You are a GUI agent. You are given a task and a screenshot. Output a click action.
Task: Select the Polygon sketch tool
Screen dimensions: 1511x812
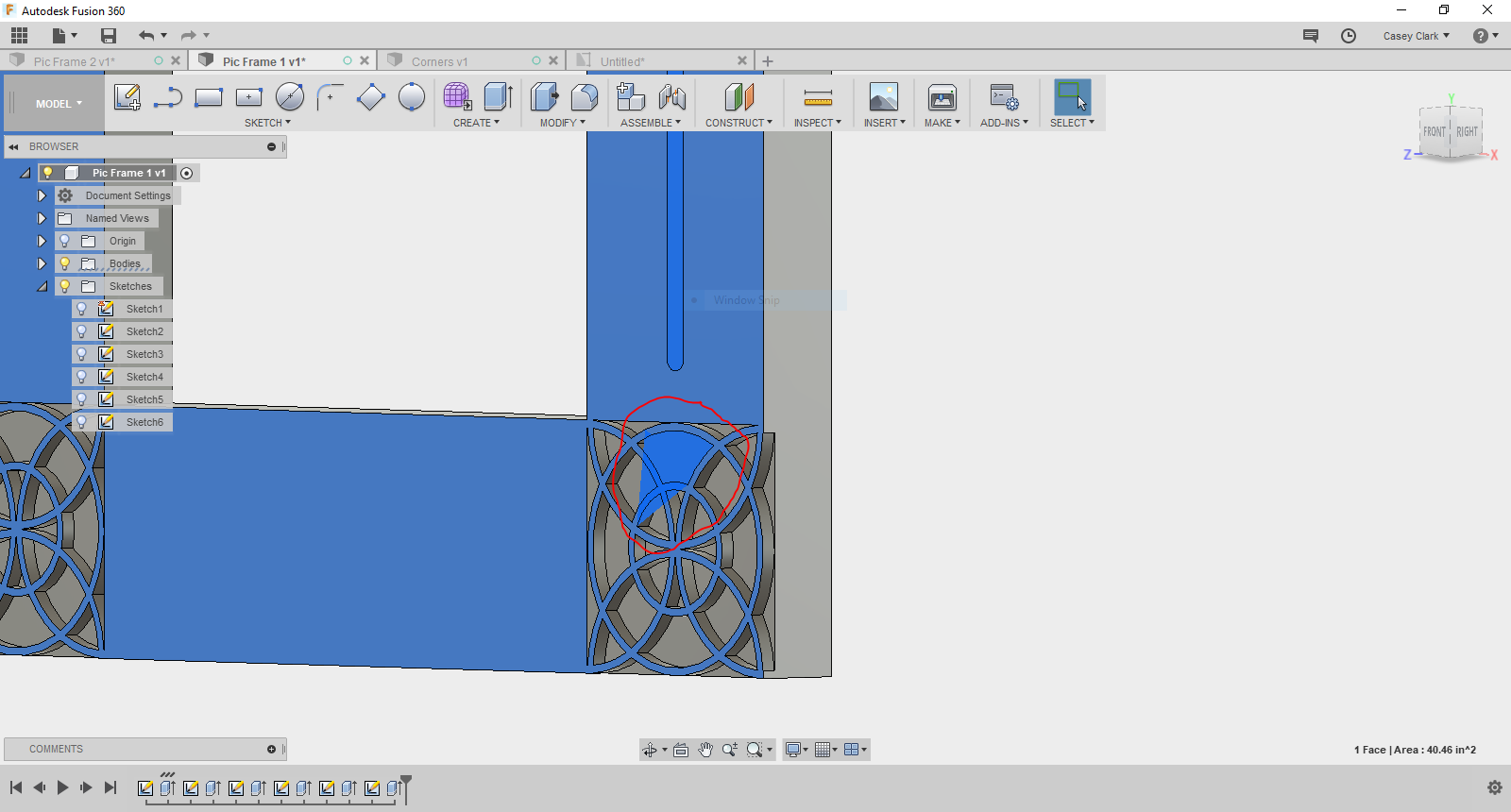[x=371, y=97]
